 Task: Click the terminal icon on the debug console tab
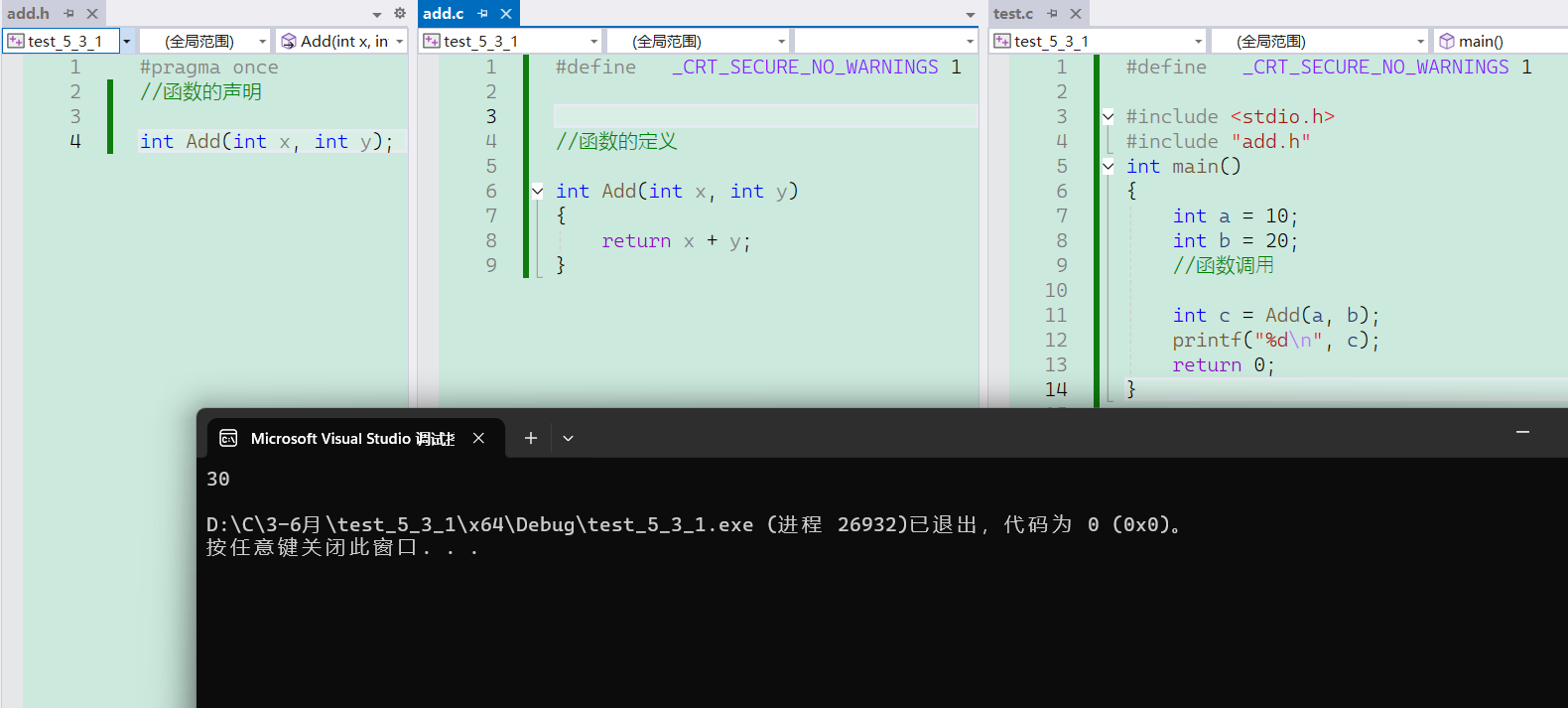pos(228,438)
